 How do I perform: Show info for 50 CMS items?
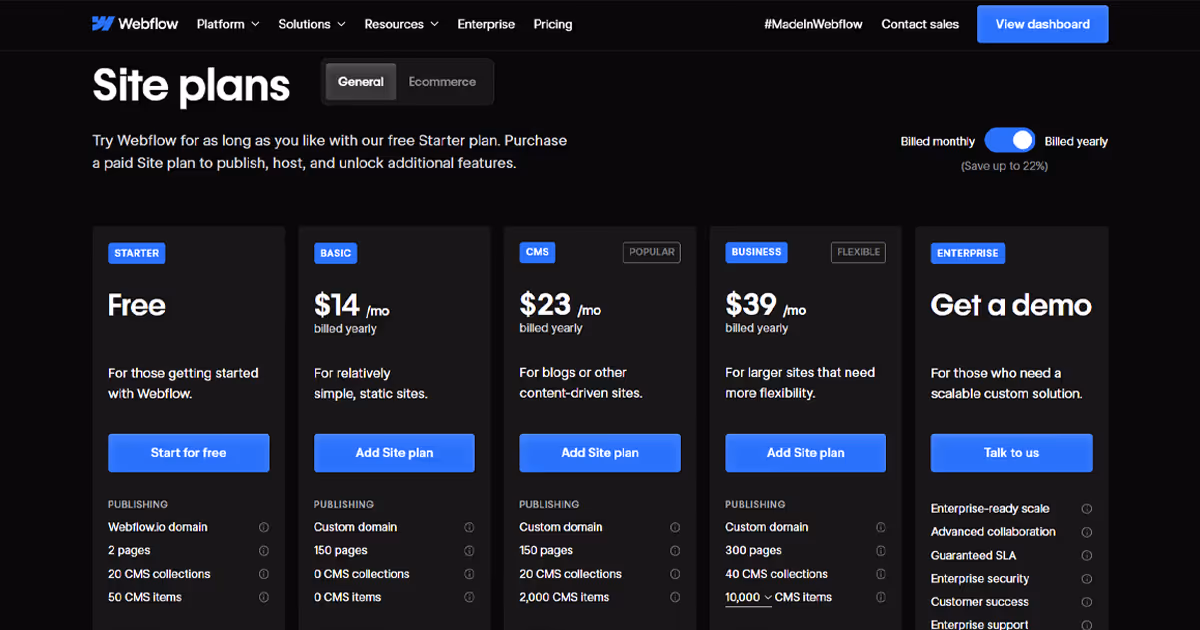264,597
